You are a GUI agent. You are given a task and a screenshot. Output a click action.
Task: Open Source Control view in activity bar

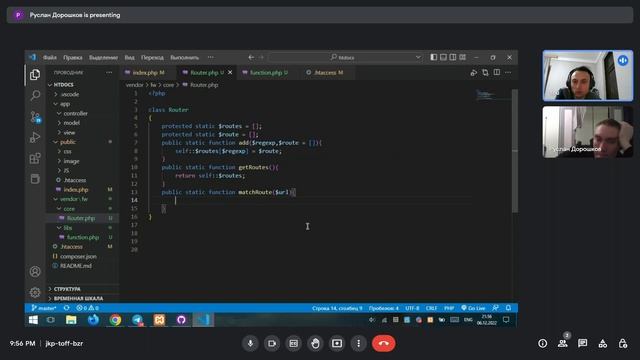click(x=36, y=117)
